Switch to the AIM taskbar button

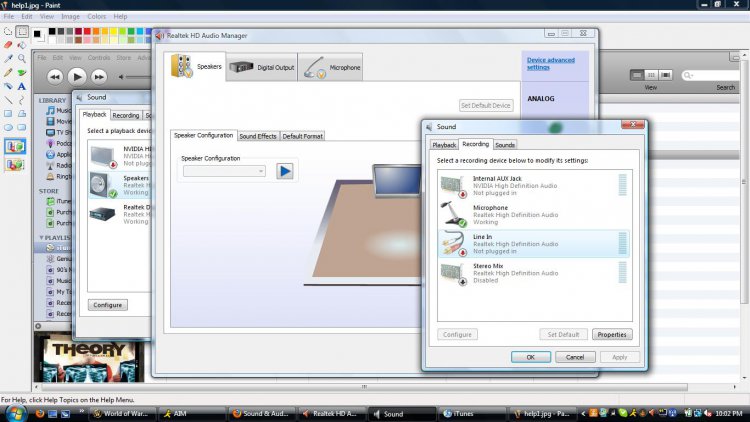(x=191, y=414)
